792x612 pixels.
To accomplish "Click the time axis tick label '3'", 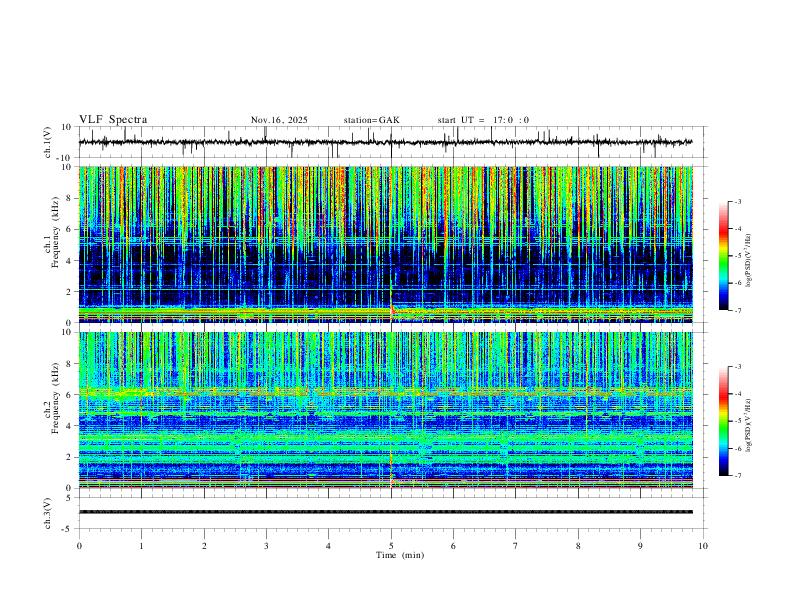I will tap(266, 546).
